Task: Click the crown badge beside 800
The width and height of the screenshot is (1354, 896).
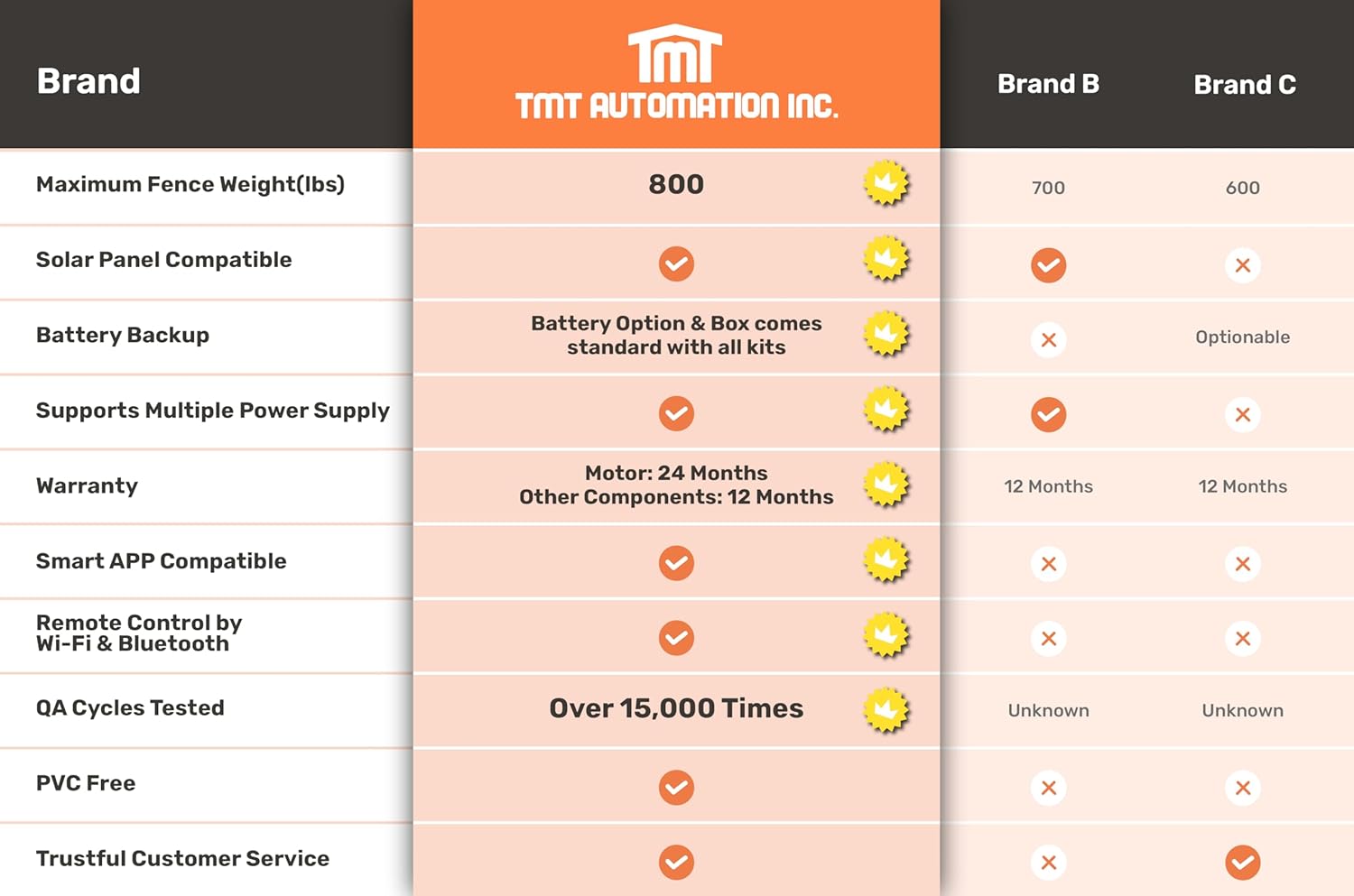Action: tap(886, 183)
